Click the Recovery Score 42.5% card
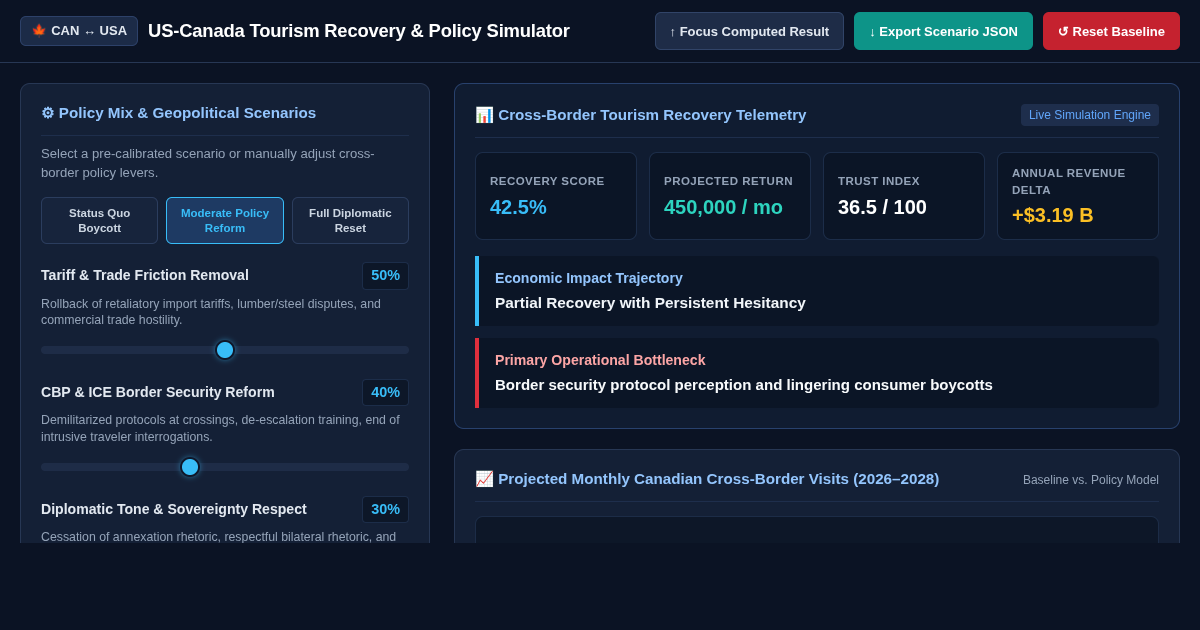This screenshot has width=1200, height=630. point(556,196)
